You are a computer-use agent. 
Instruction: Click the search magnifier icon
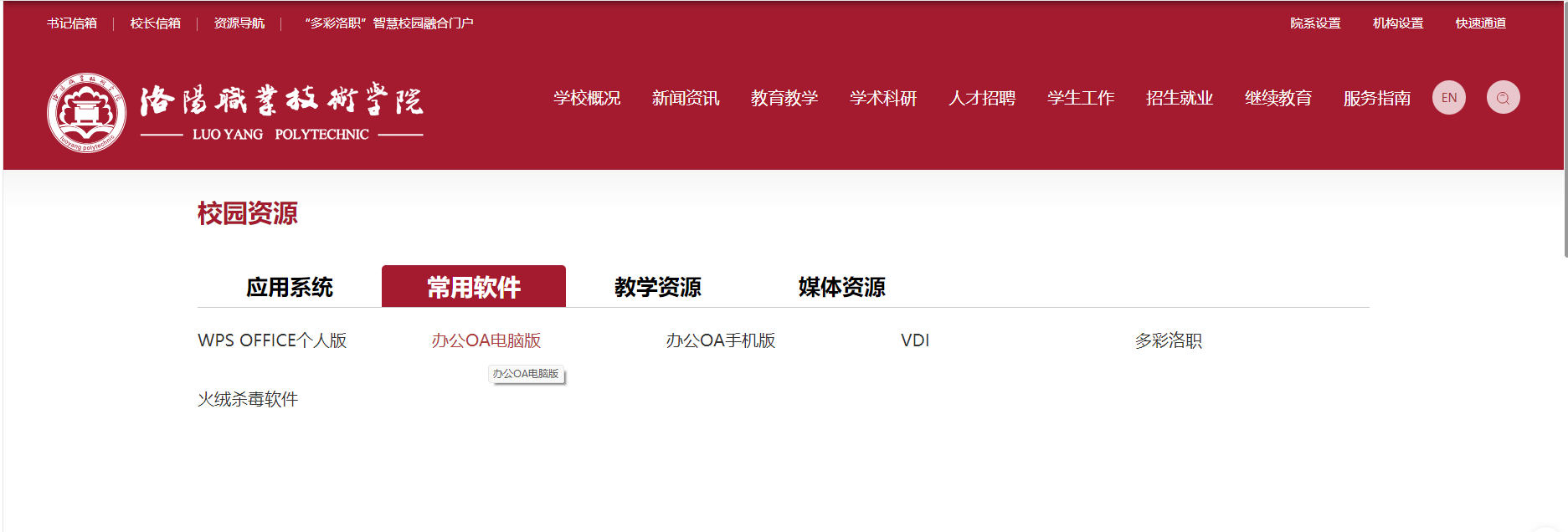(x=1503, y=98)
